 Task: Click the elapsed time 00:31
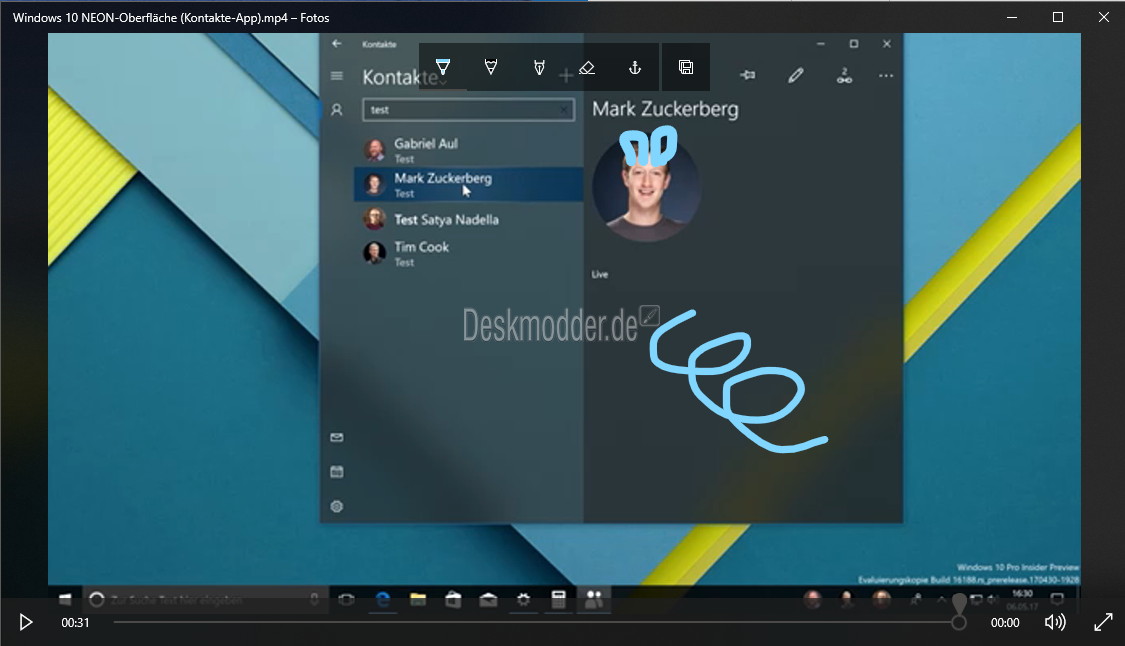click(75, 622)
